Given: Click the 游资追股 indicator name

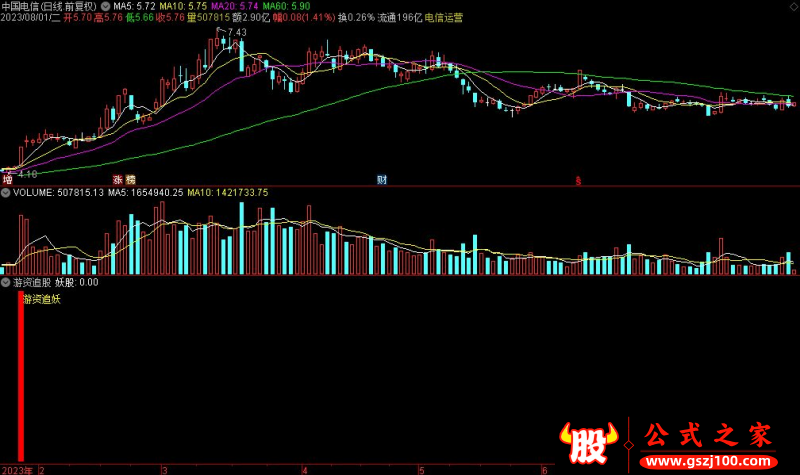Looking at the screenshot, I should coord(32,283).
